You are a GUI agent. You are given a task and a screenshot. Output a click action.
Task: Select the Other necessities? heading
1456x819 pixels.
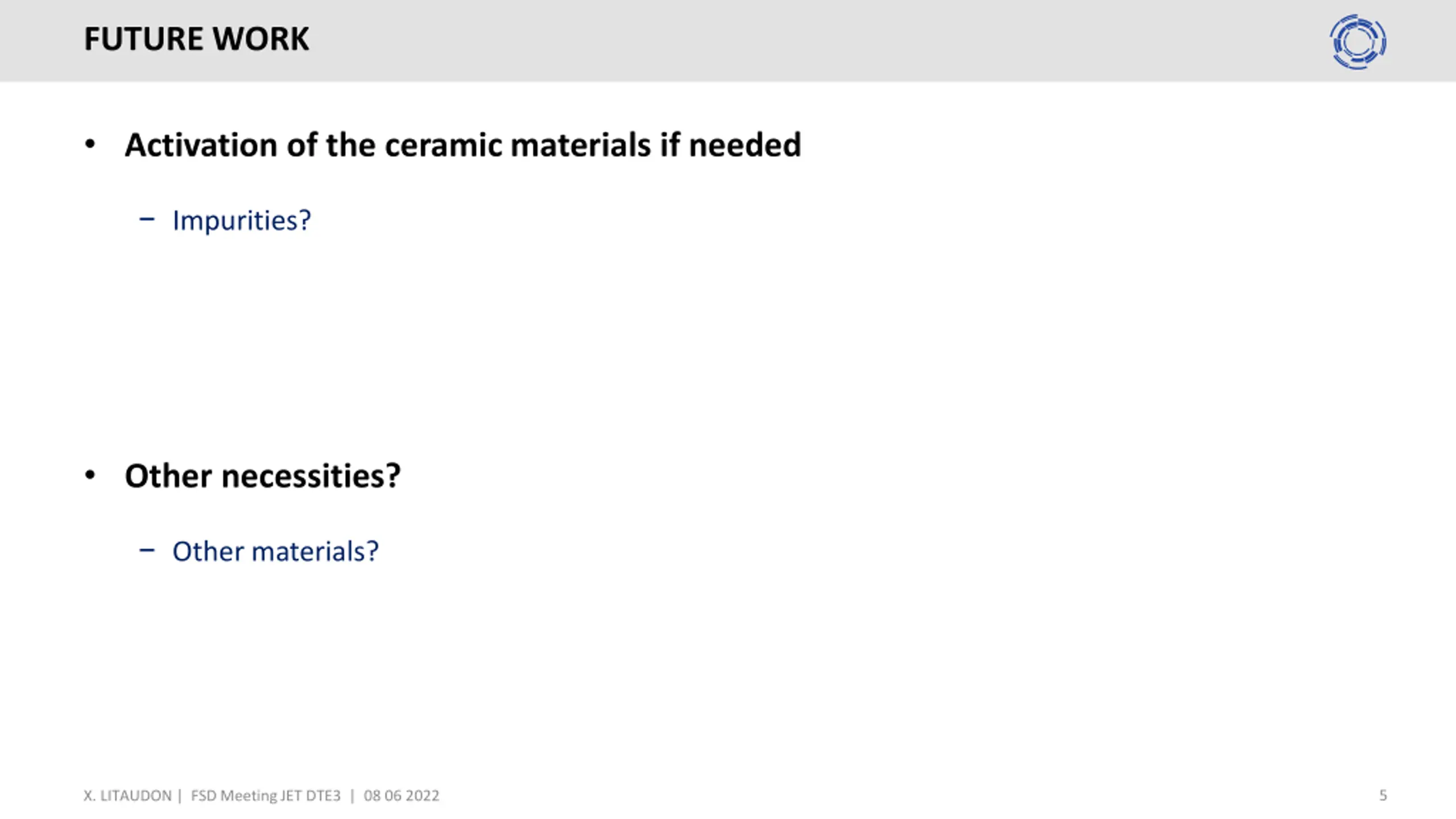(263, 476)
